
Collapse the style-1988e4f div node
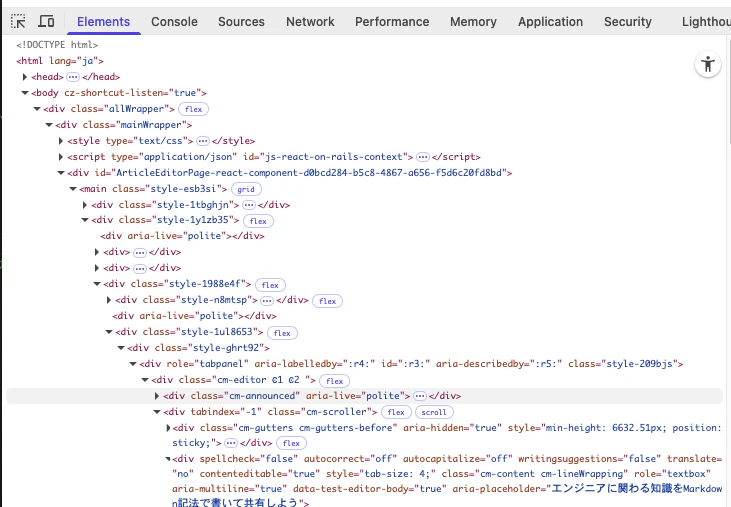[97, 284]
